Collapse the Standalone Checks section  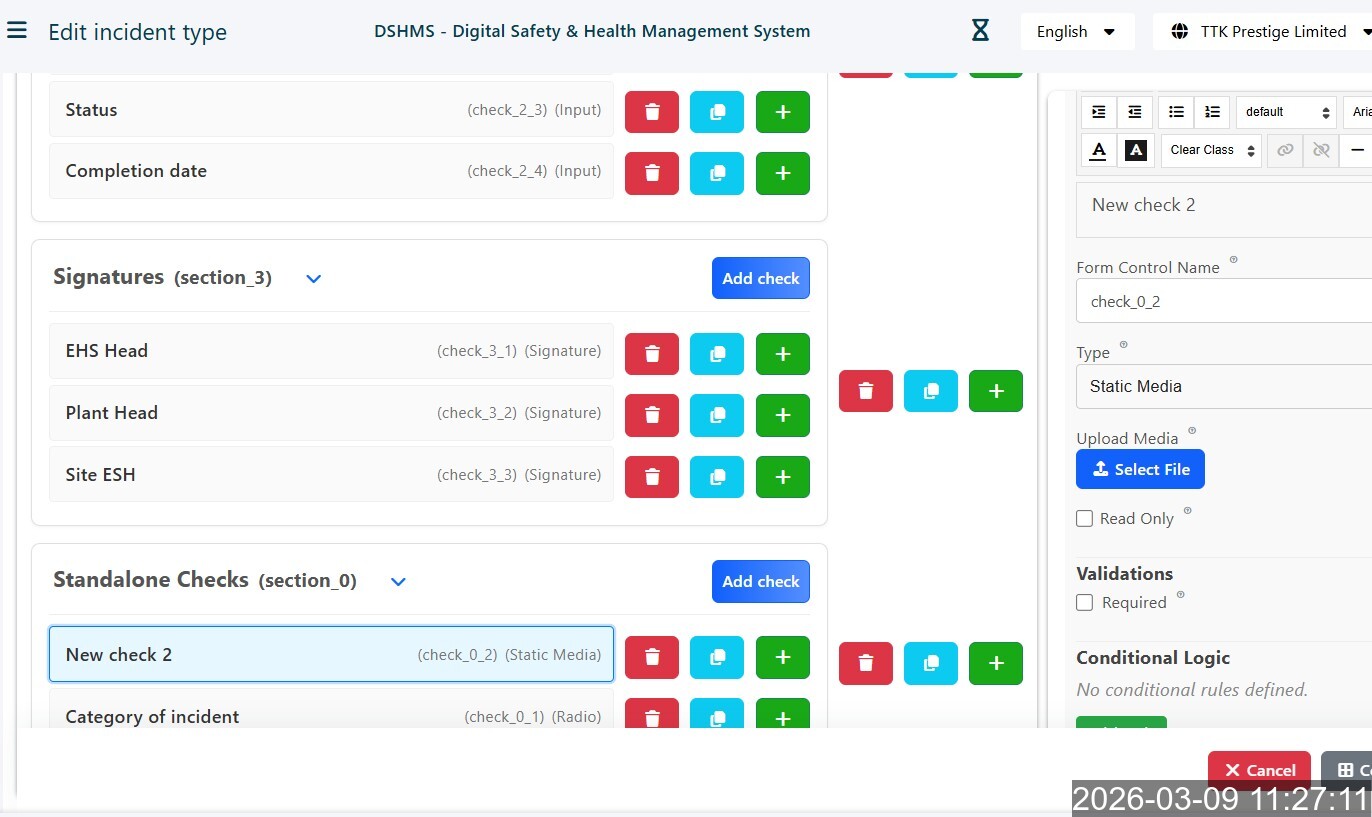(398, 582)
